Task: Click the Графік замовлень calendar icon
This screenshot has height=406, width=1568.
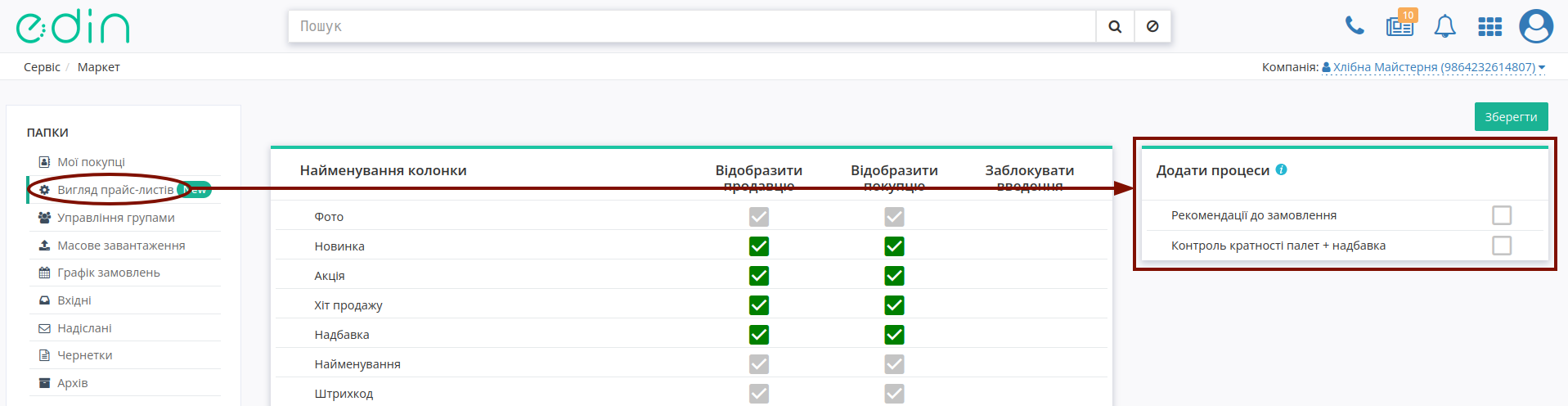Action: (45, 273)
